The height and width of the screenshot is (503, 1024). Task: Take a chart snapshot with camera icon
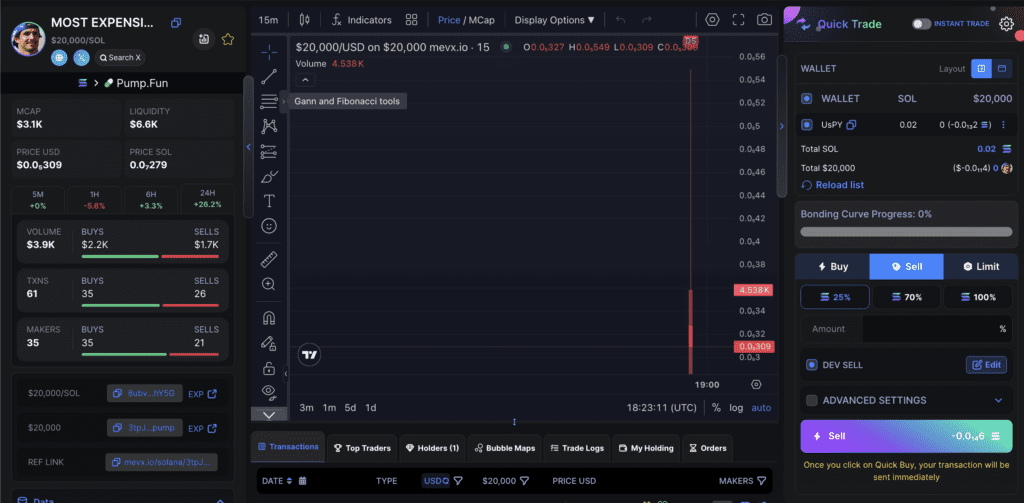pyautogui.click(x=764, y=20)
